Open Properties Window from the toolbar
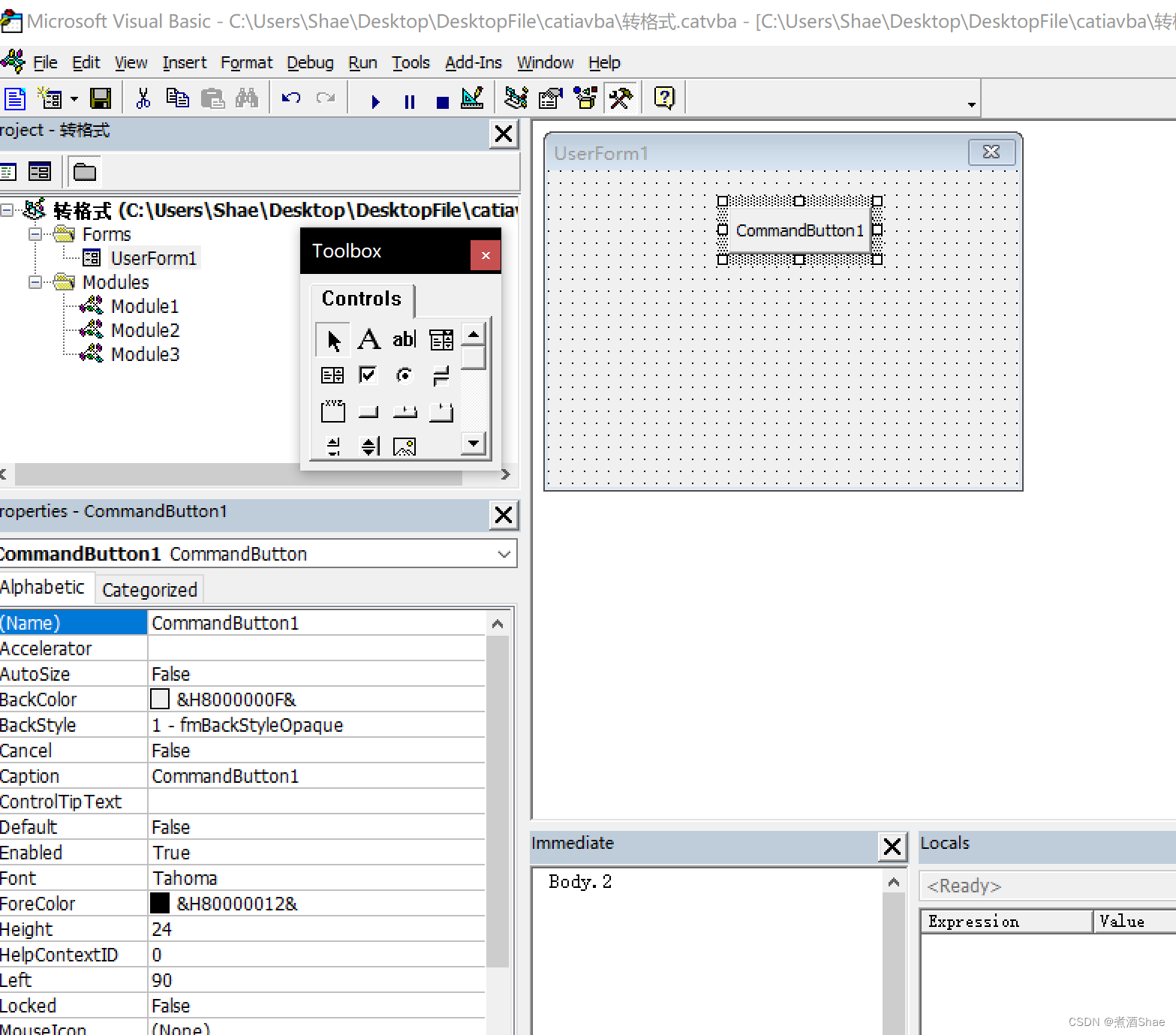1176x1035 pixels. point(550,98)
